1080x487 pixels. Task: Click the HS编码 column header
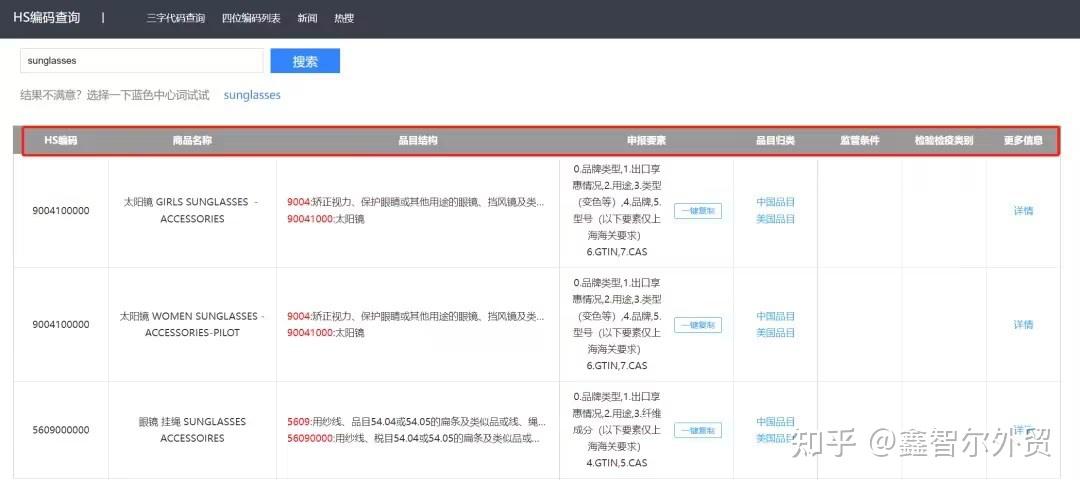[61, 141]
